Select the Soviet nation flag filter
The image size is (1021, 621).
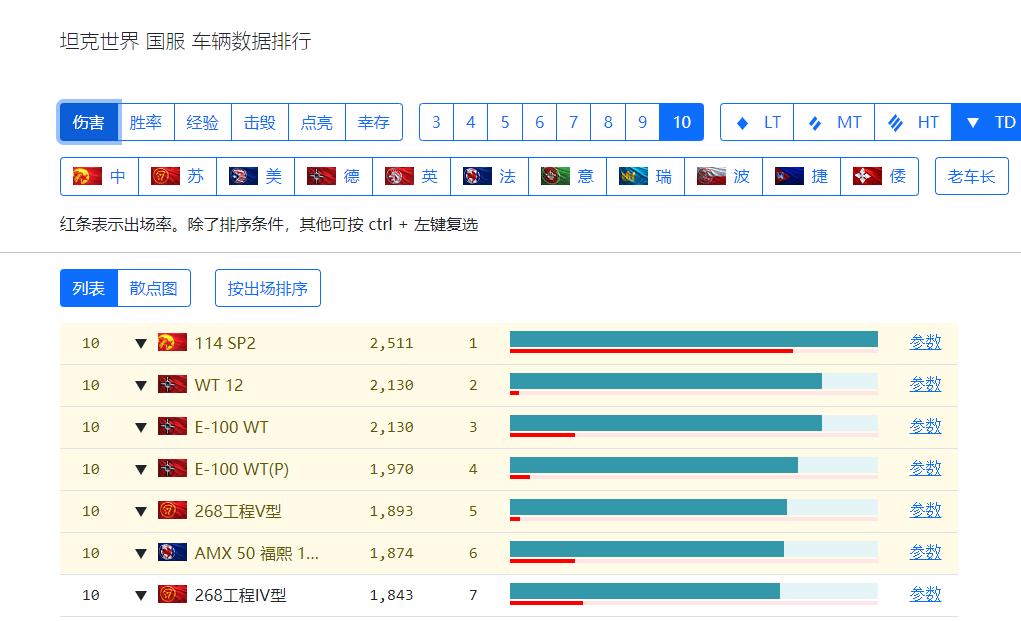tap(177, 174)
